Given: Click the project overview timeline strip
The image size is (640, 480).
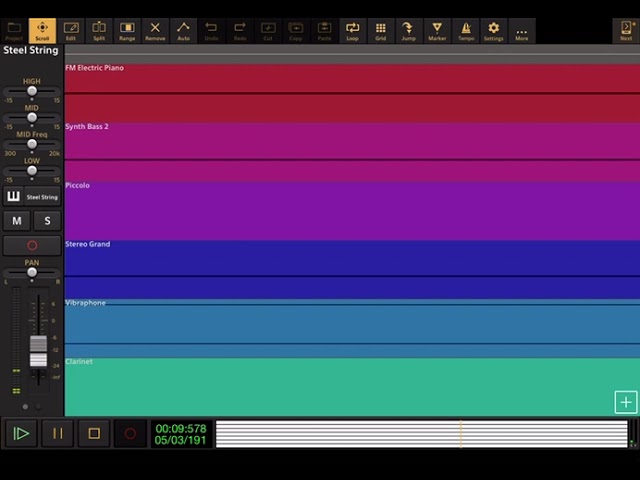Looking at the screenshot, I should pyautogui.click(x=422, y=434).
